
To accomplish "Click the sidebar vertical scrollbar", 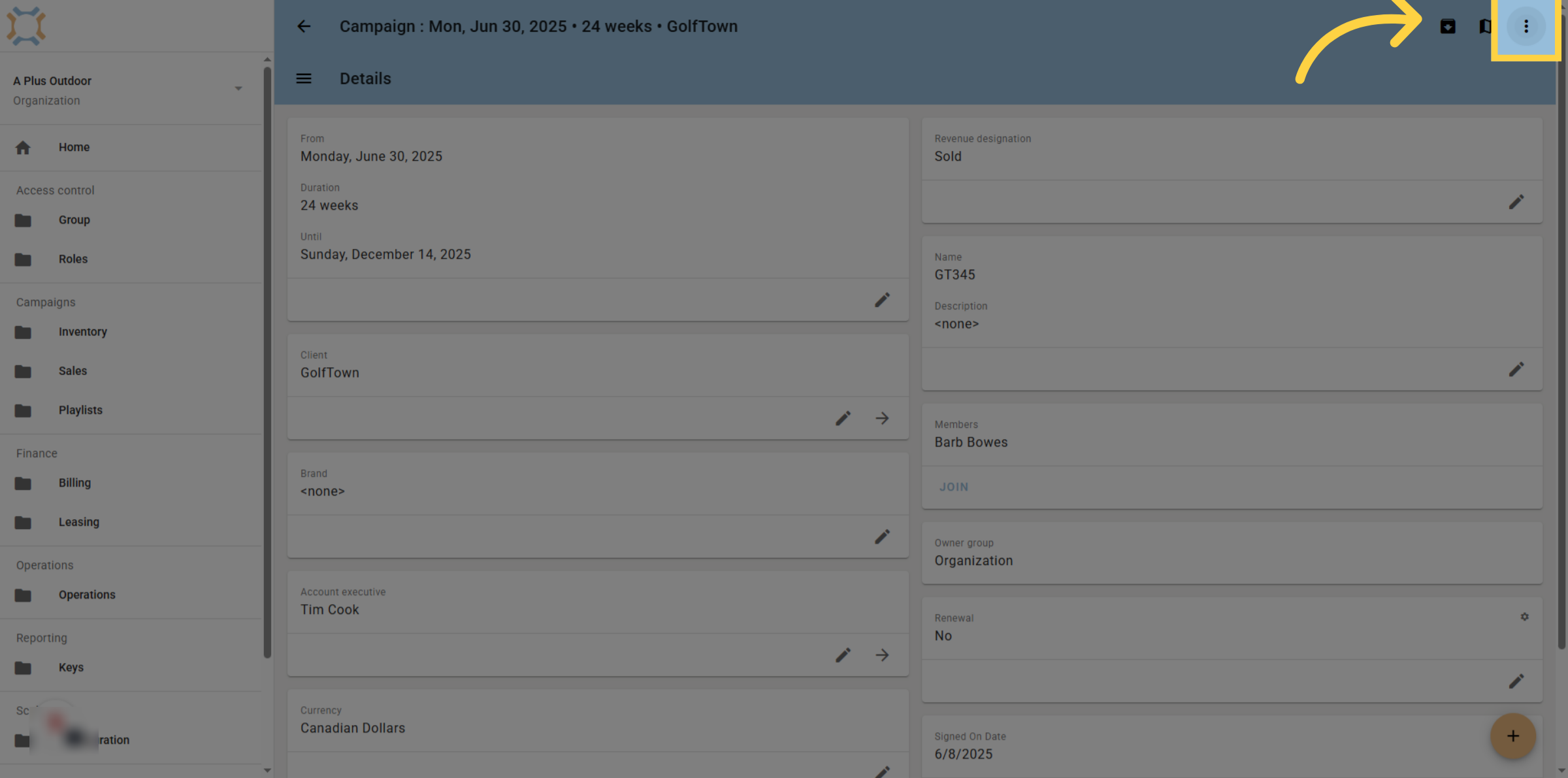I will pos(267,363).
